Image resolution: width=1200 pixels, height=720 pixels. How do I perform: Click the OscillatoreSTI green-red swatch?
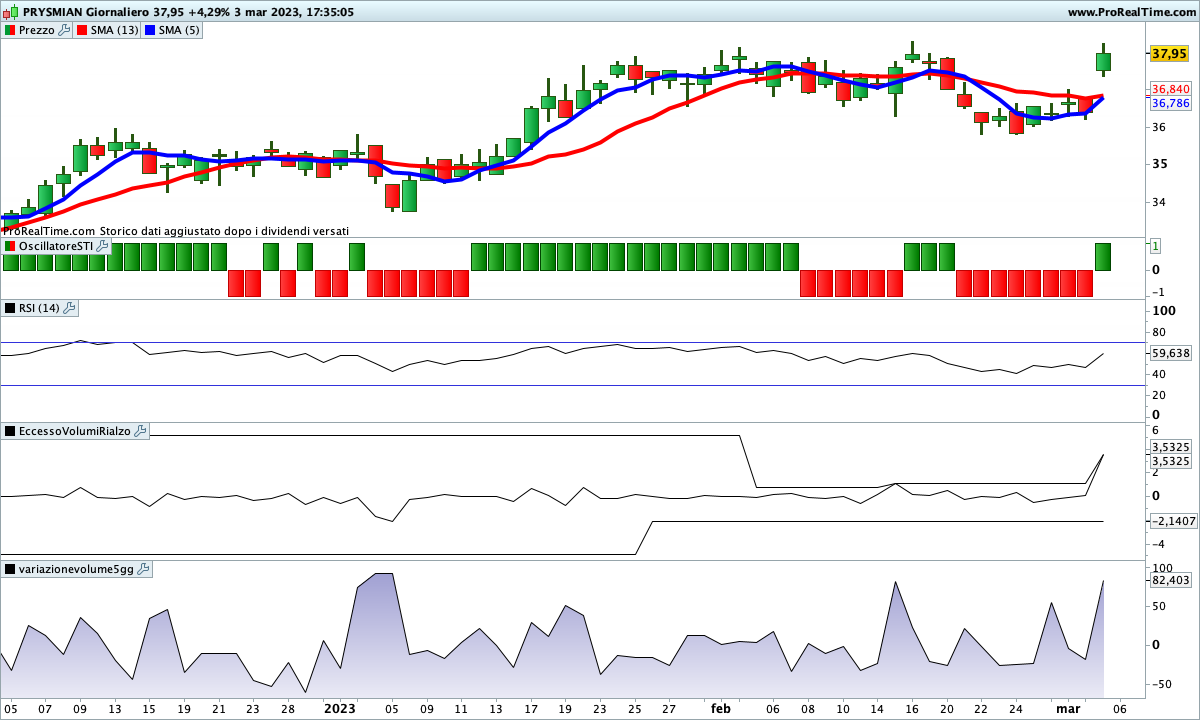coord(10,245)
